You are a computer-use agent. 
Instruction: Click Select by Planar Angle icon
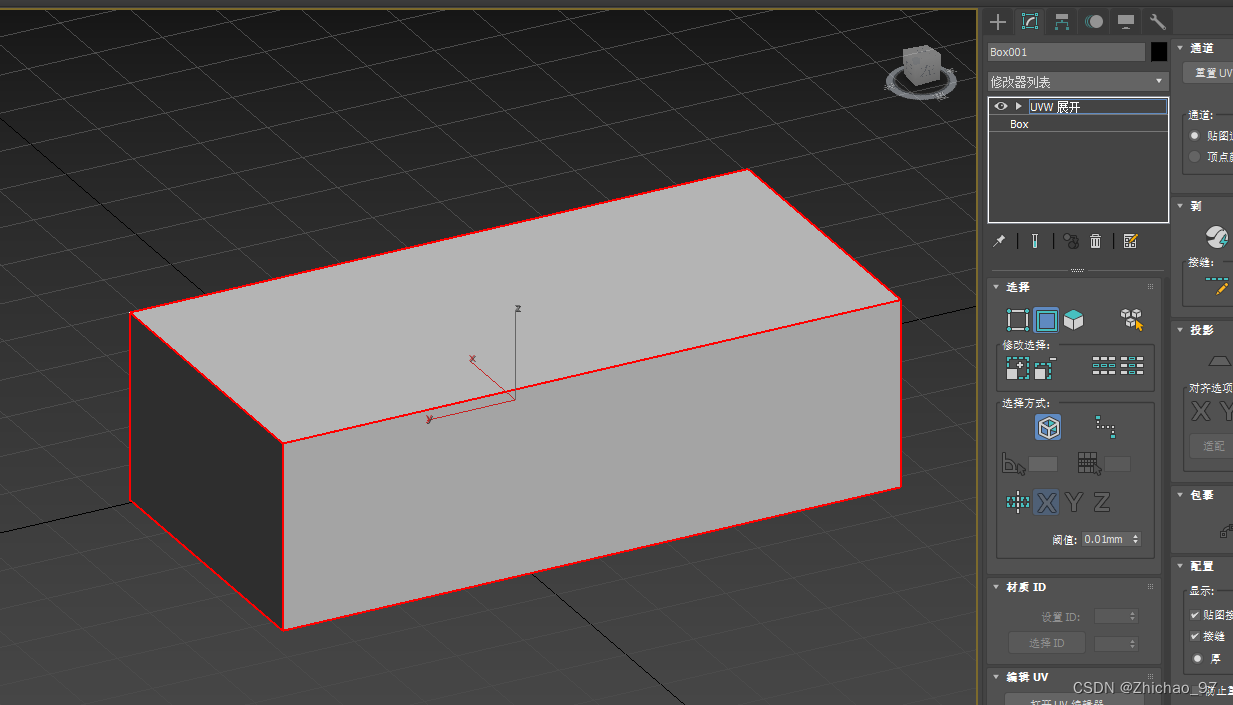pyautogui.click(x=1014, y=464)
